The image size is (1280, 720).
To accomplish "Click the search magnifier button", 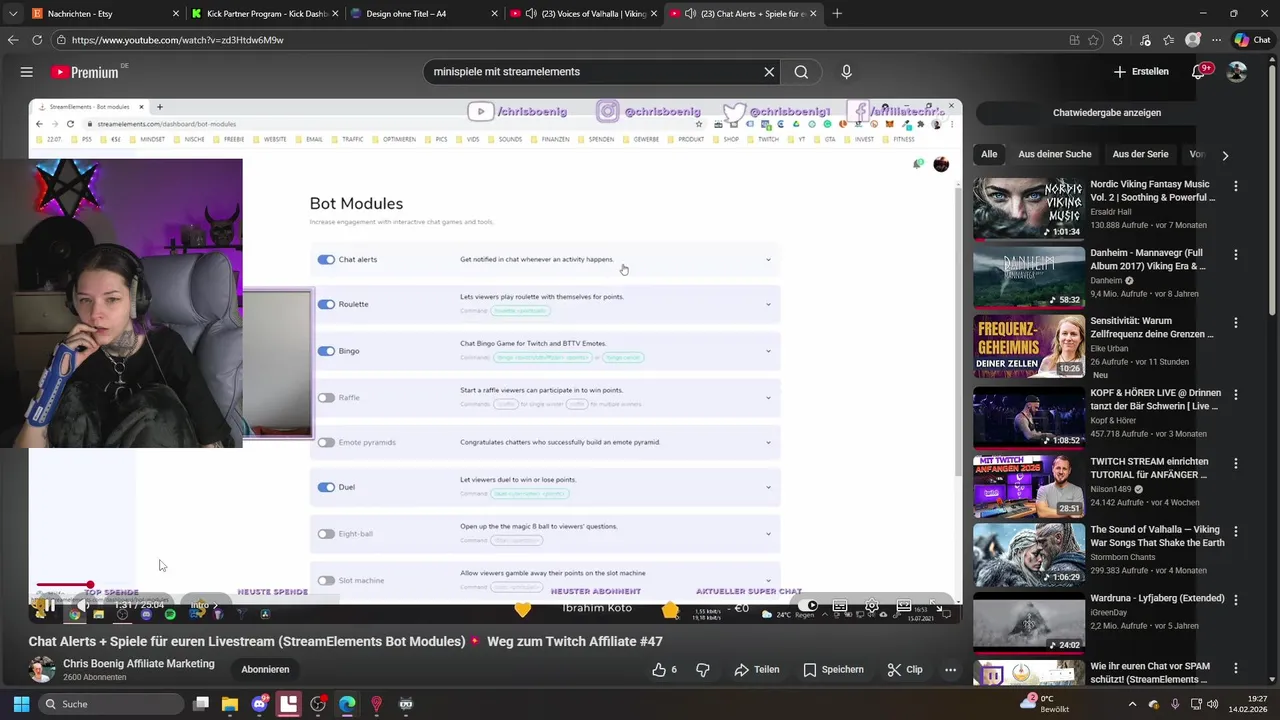I will click(x=801, y=72).
